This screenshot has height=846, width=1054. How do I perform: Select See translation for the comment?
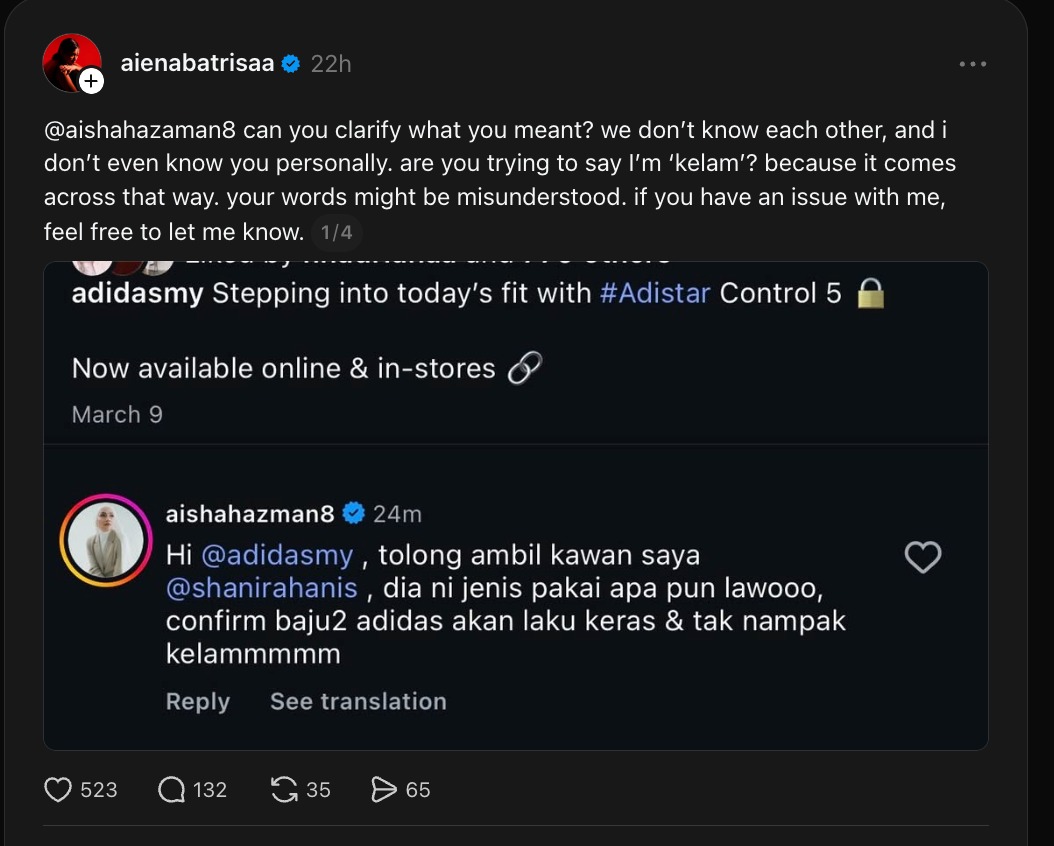click(358, 701)
